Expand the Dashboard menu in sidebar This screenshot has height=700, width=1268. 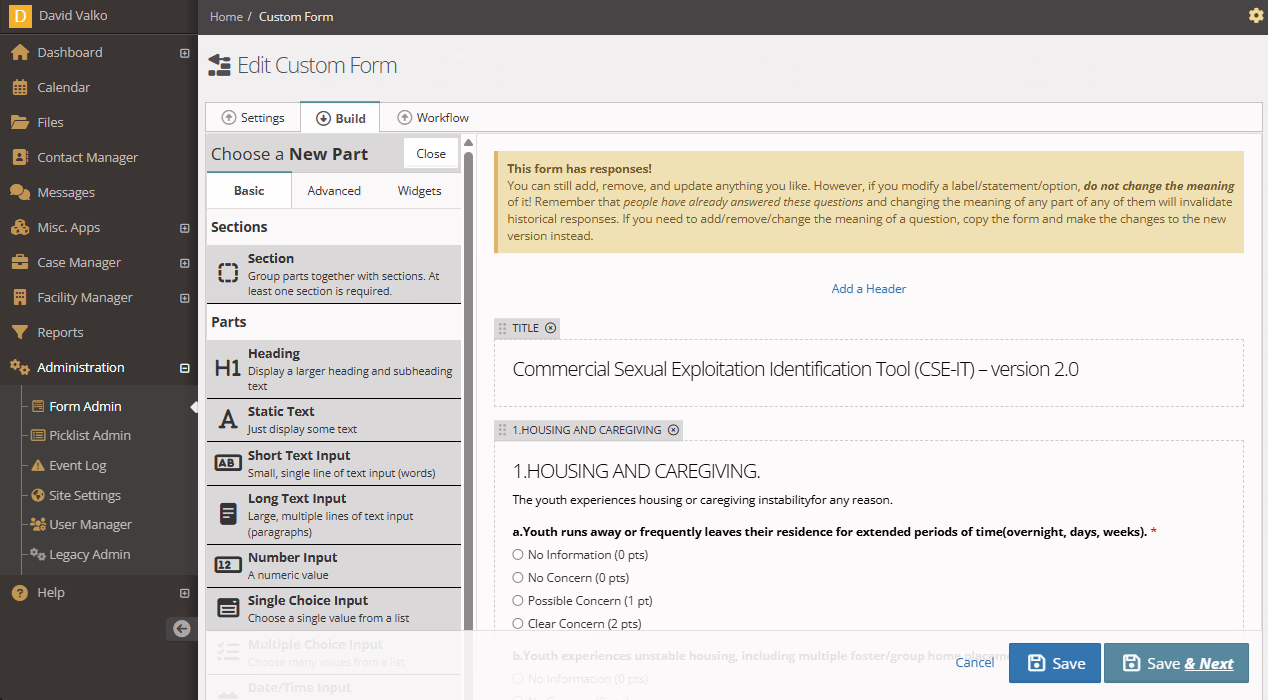tap(184, 53)
